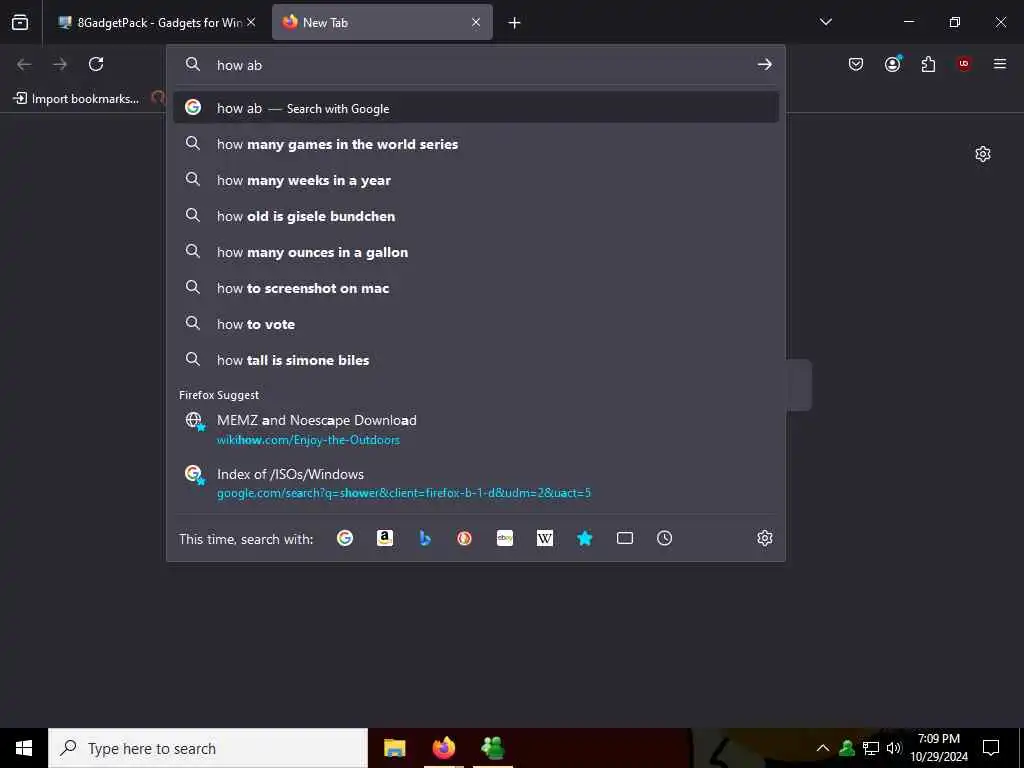Search this time with Bing
Image resolution: width=1024 pixels, height=768 pixels.
coord(424,538)
